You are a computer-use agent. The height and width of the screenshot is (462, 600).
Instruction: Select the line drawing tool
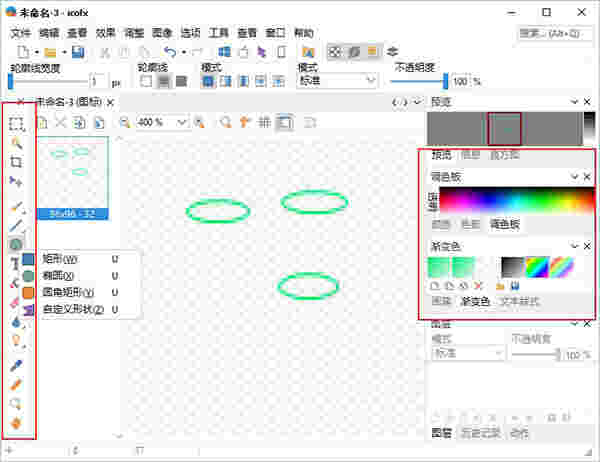pos(16,225)
